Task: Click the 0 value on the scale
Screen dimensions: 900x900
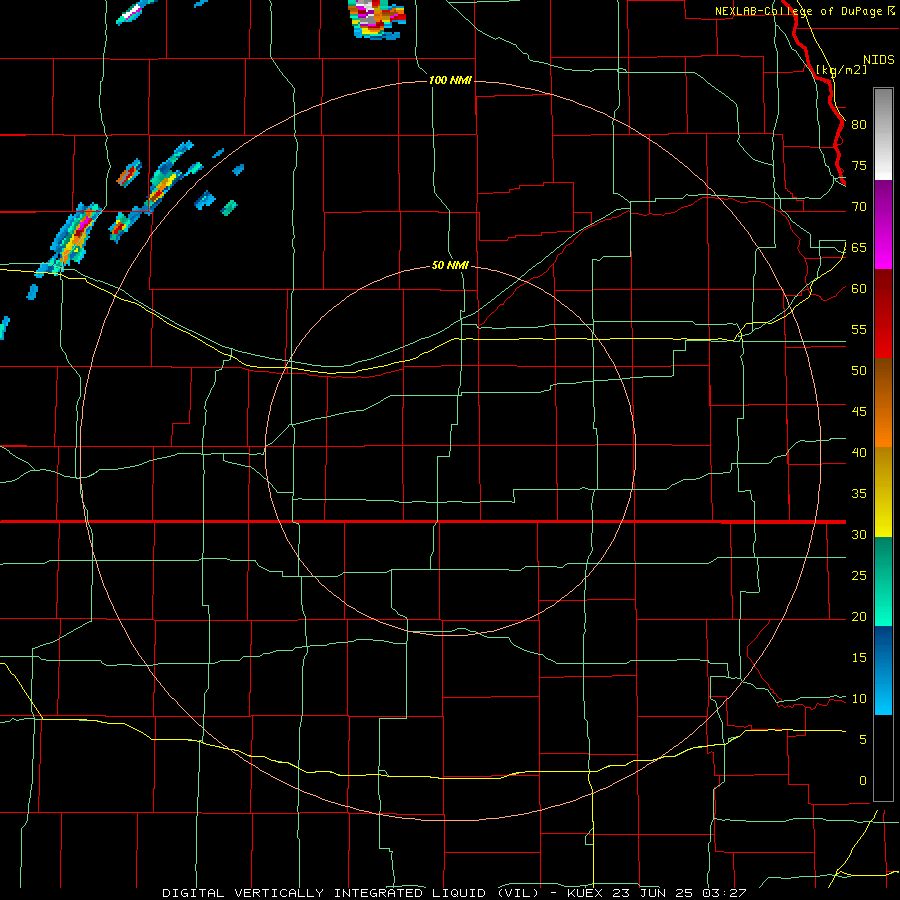Action: [x=862, y=781]
